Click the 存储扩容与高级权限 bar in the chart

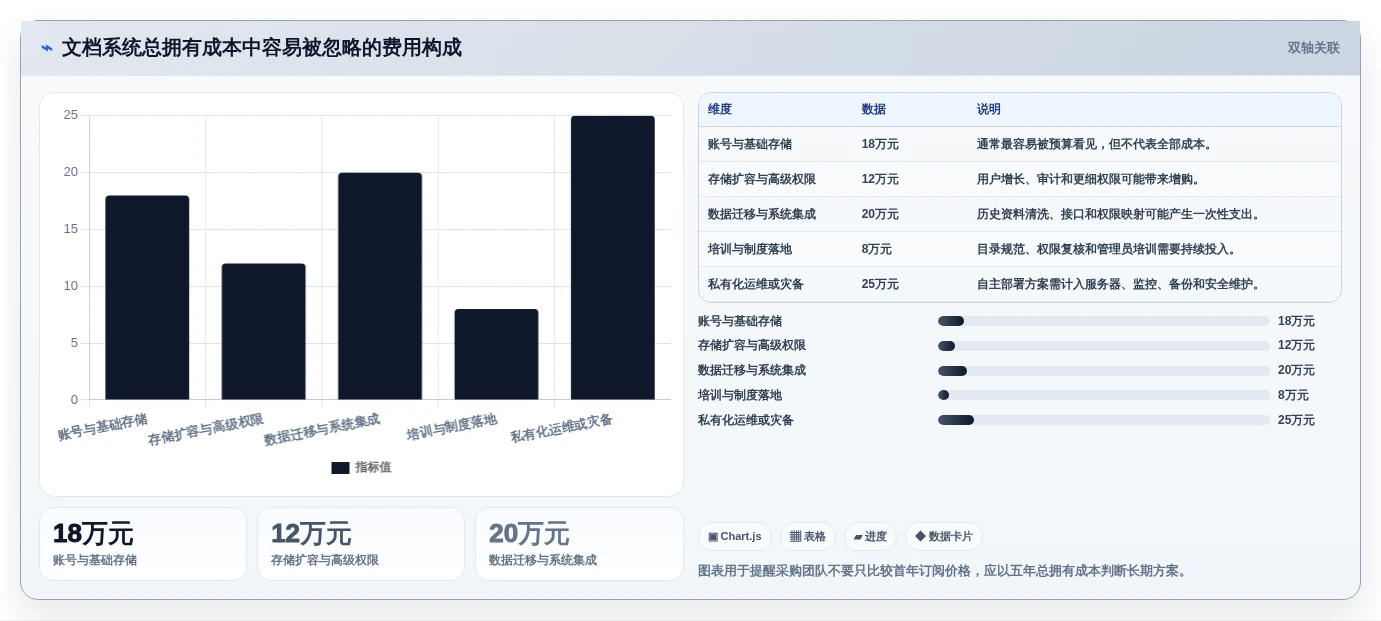263,332
